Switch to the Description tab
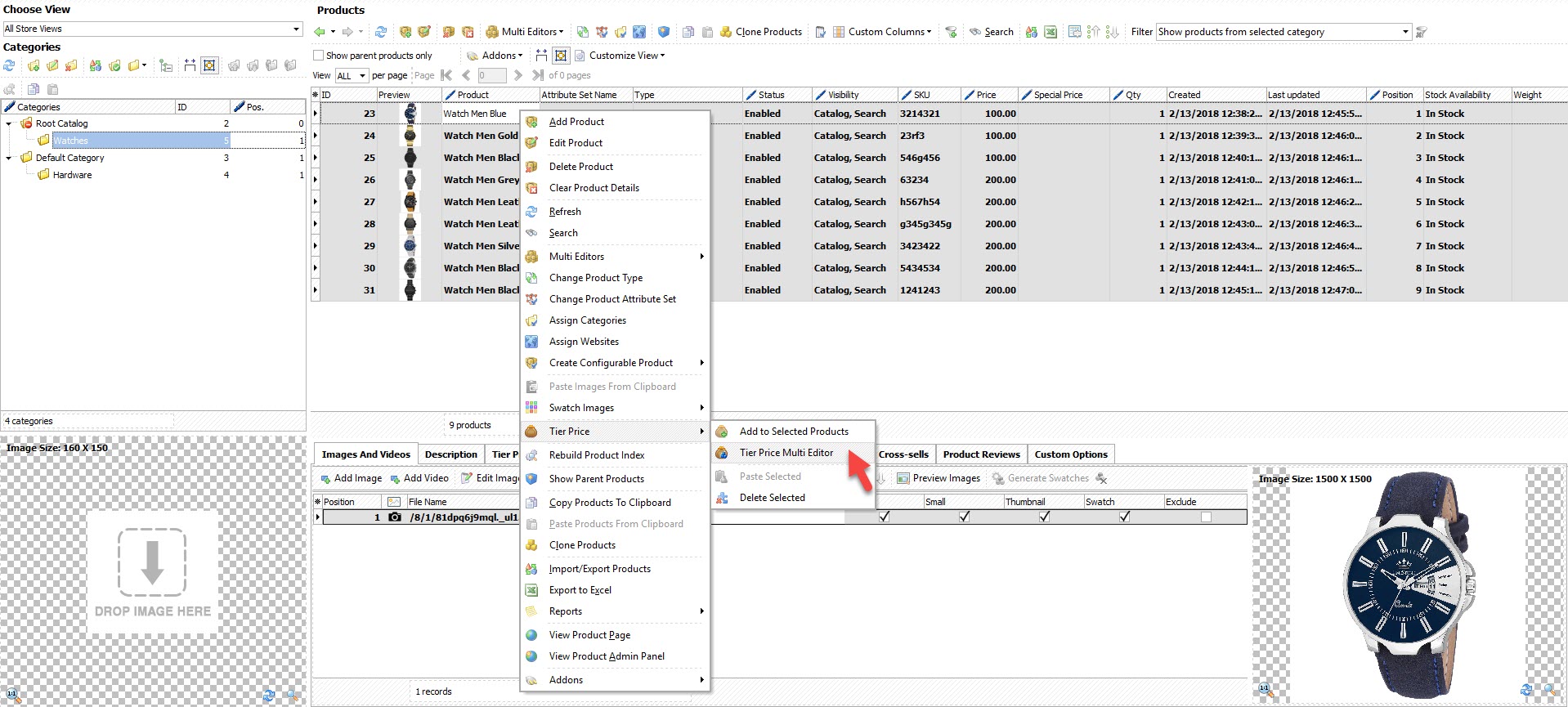 (x=450, y=454)
